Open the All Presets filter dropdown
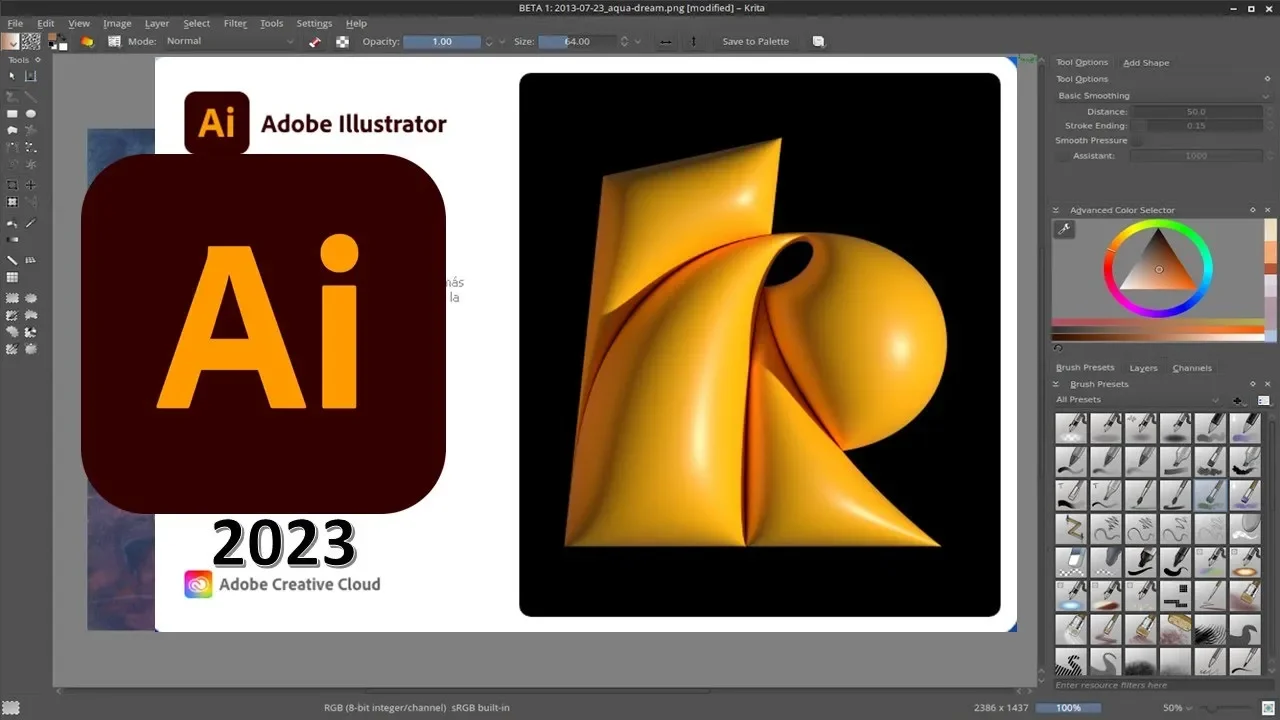The image size is (1280, 720). pyautogui.click(x=1137, y=400)
